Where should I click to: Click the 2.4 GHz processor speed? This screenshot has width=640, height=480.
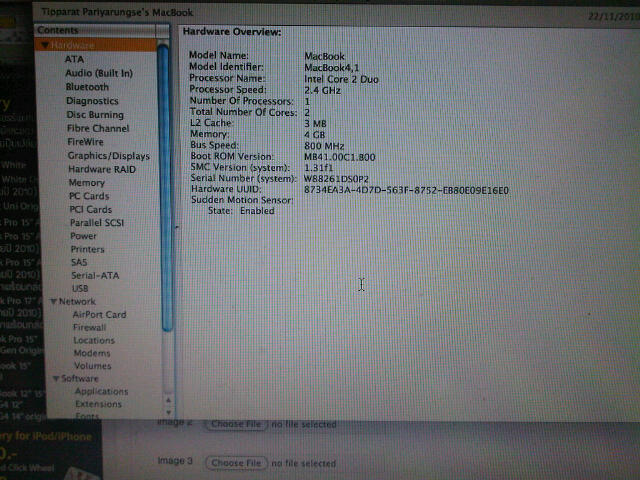[x=322, y=91]
